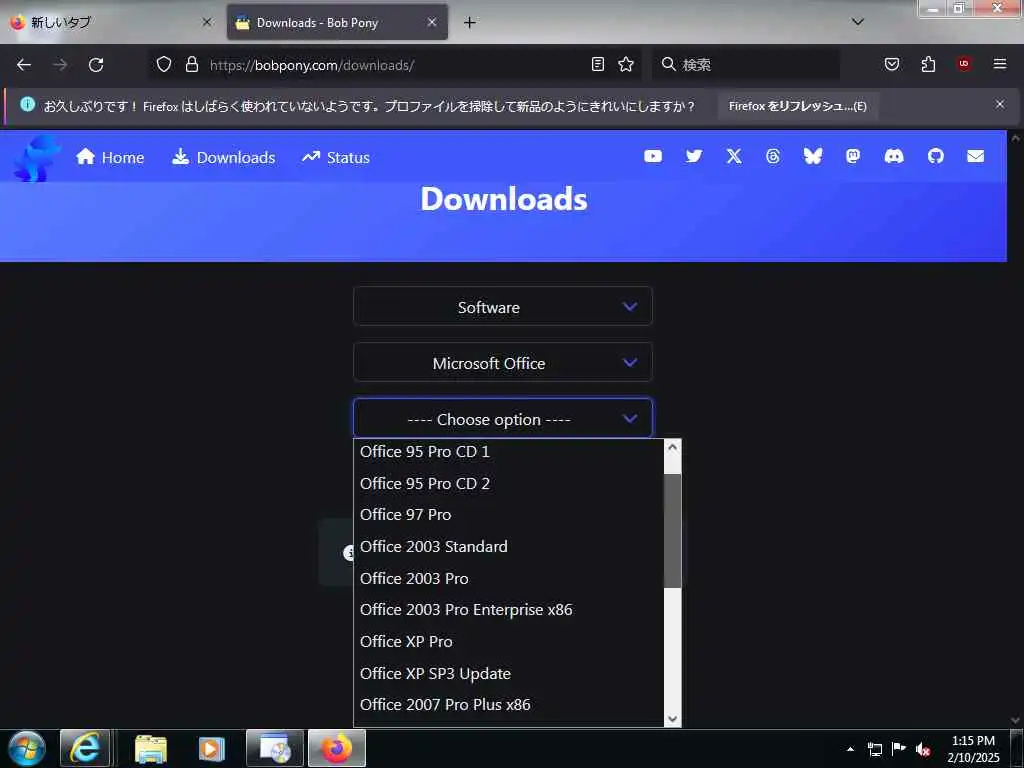The width and height of the screenshot is (1024, 768).
Task: Open the GitHub icon link
Action: pos(936,156)
